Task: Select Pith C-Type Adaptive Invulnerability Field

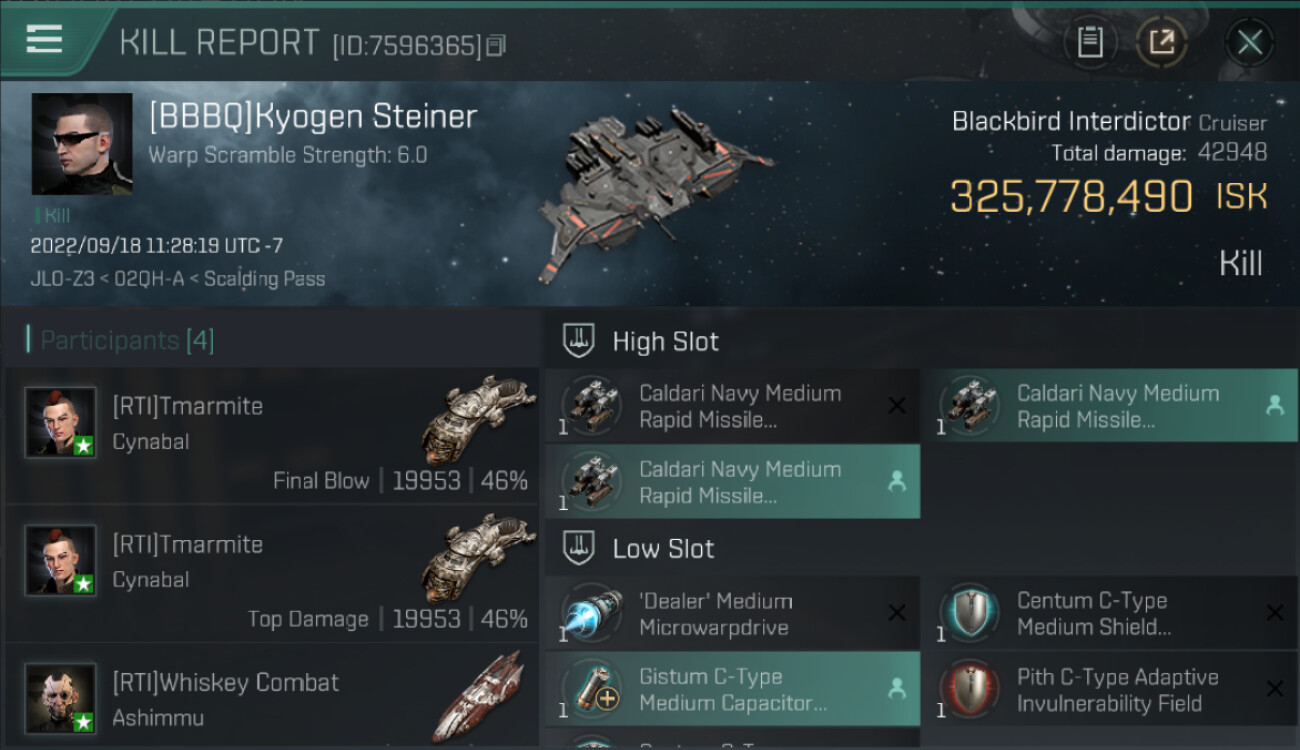Action: [1109, 690]
